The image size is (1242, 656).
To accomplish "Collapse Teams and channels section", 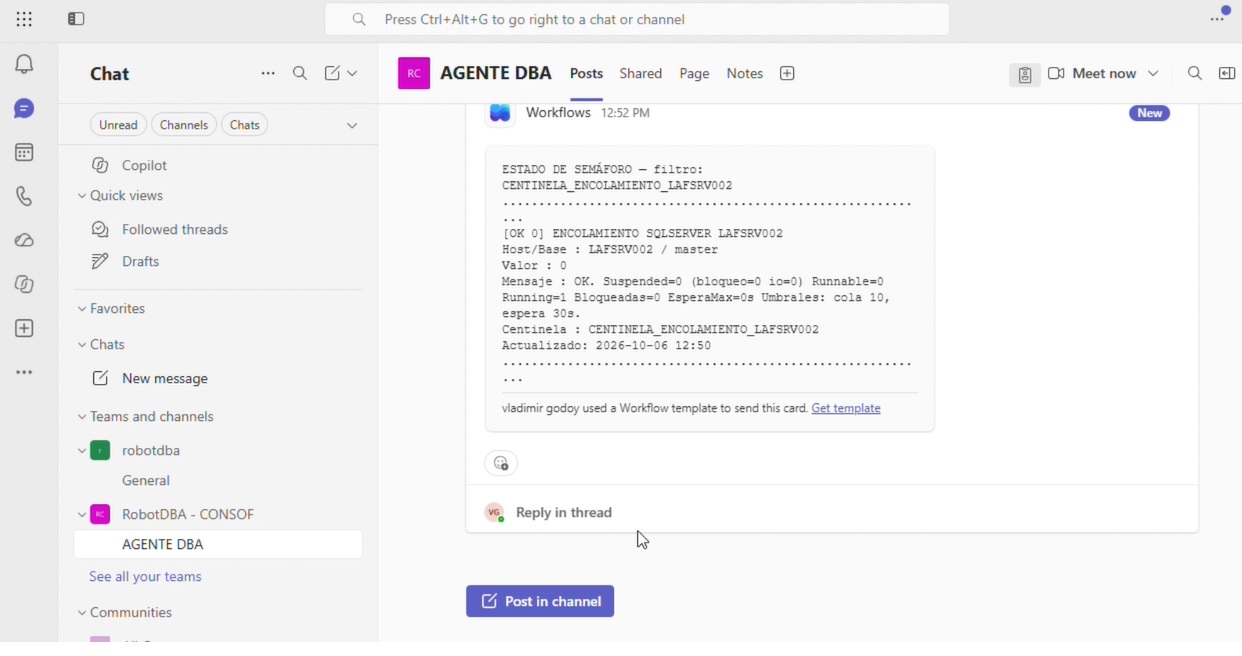I will 82,418.
